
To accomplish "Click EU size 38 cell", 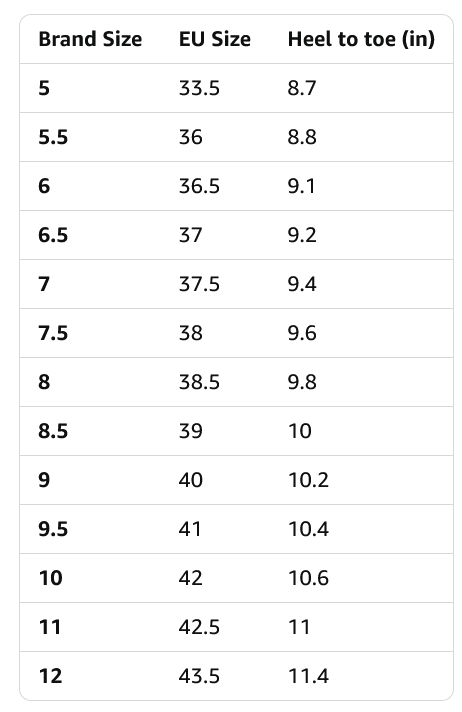I will pos(190,333).
